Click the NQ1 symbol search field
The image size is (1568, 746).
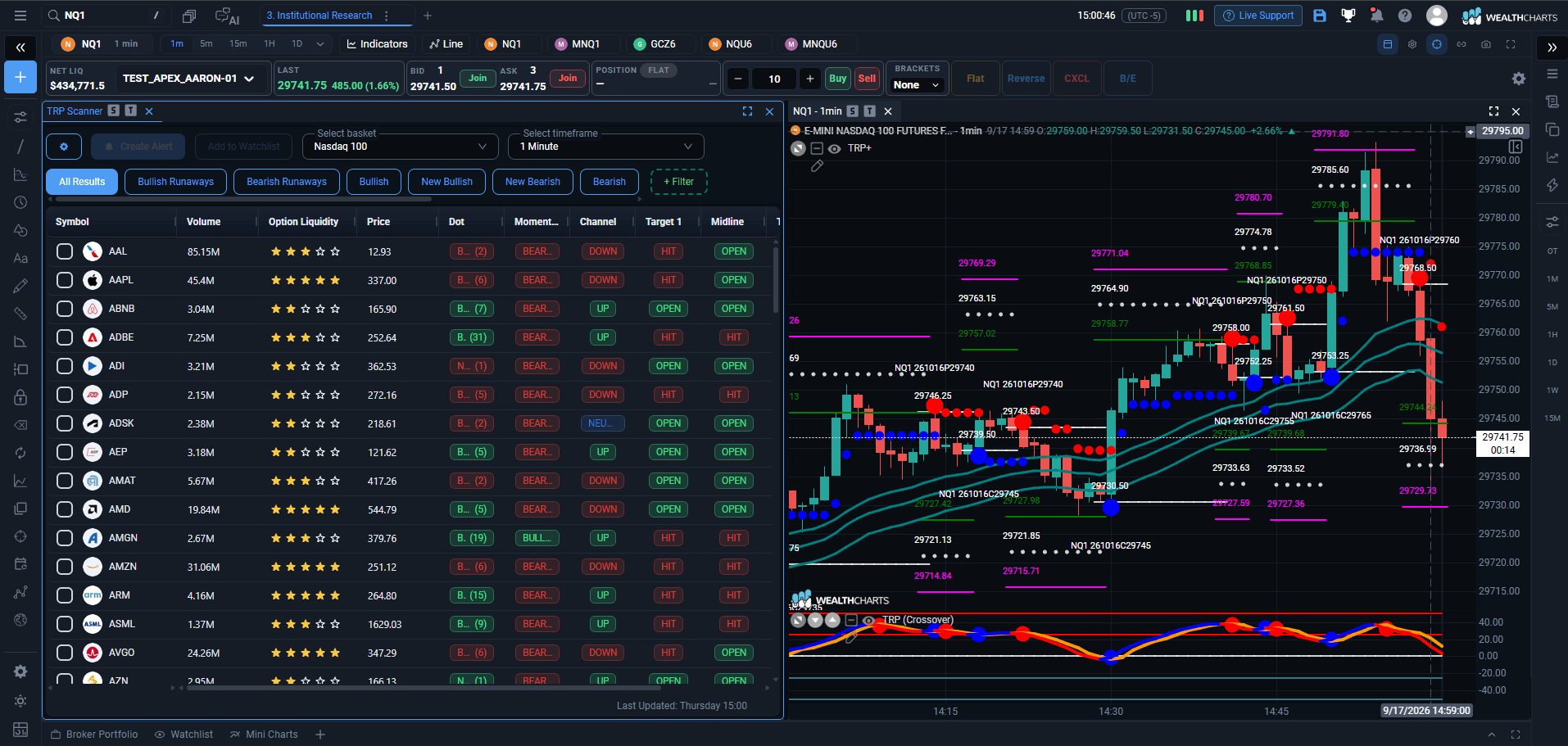tap(106, 16)
